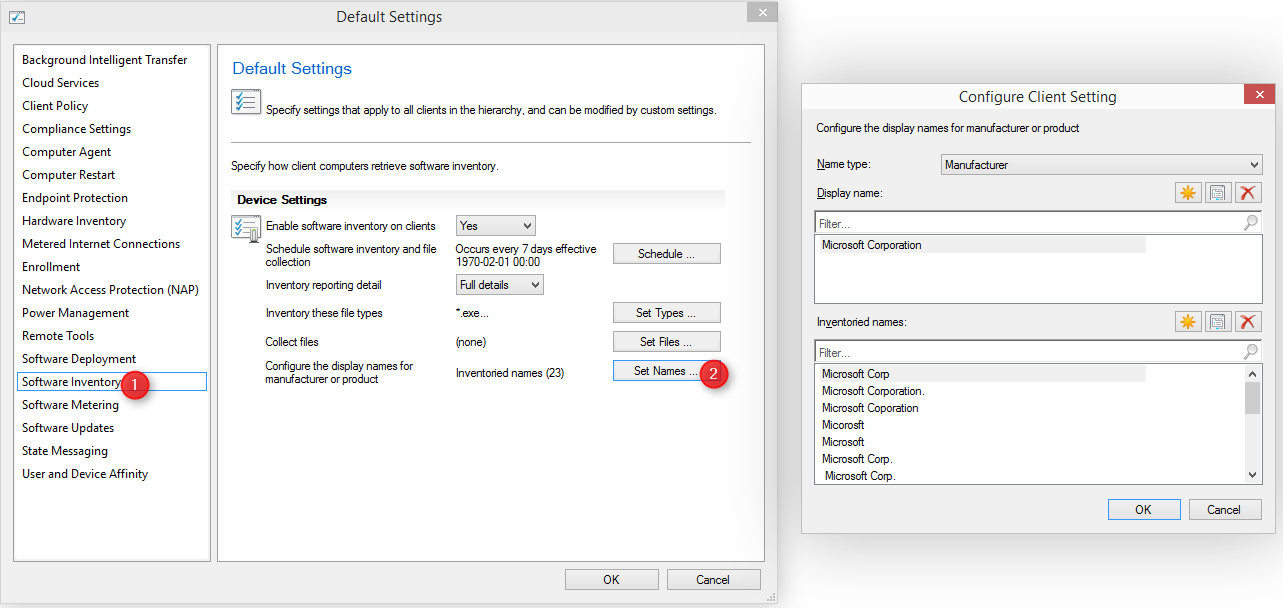The image size is (1283, 608).
Task: Click the Set Types button
Action: point(666,313)
